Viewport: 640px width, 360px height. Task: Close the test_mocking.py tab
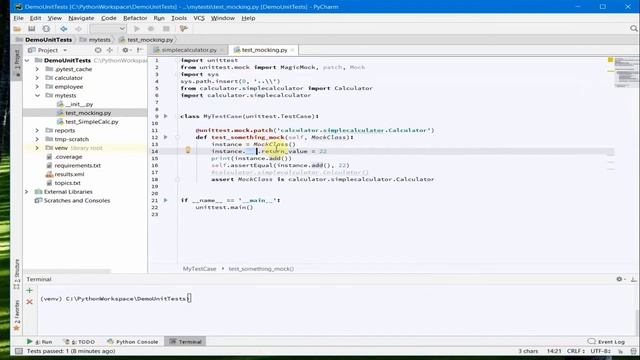pyautogui.click(x=292, y=50)
